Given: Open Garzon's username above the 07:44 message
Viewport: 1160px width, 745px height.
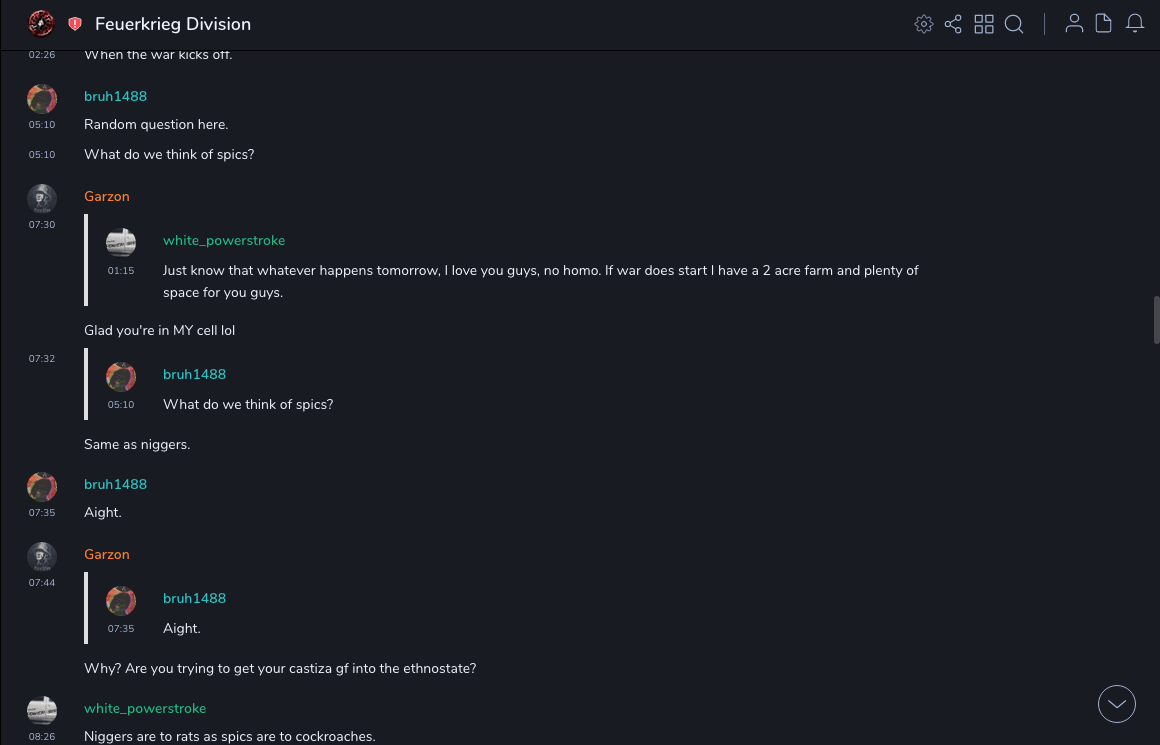Looking at the screenshot, I should pyautogui.click(x=107, y=555).
